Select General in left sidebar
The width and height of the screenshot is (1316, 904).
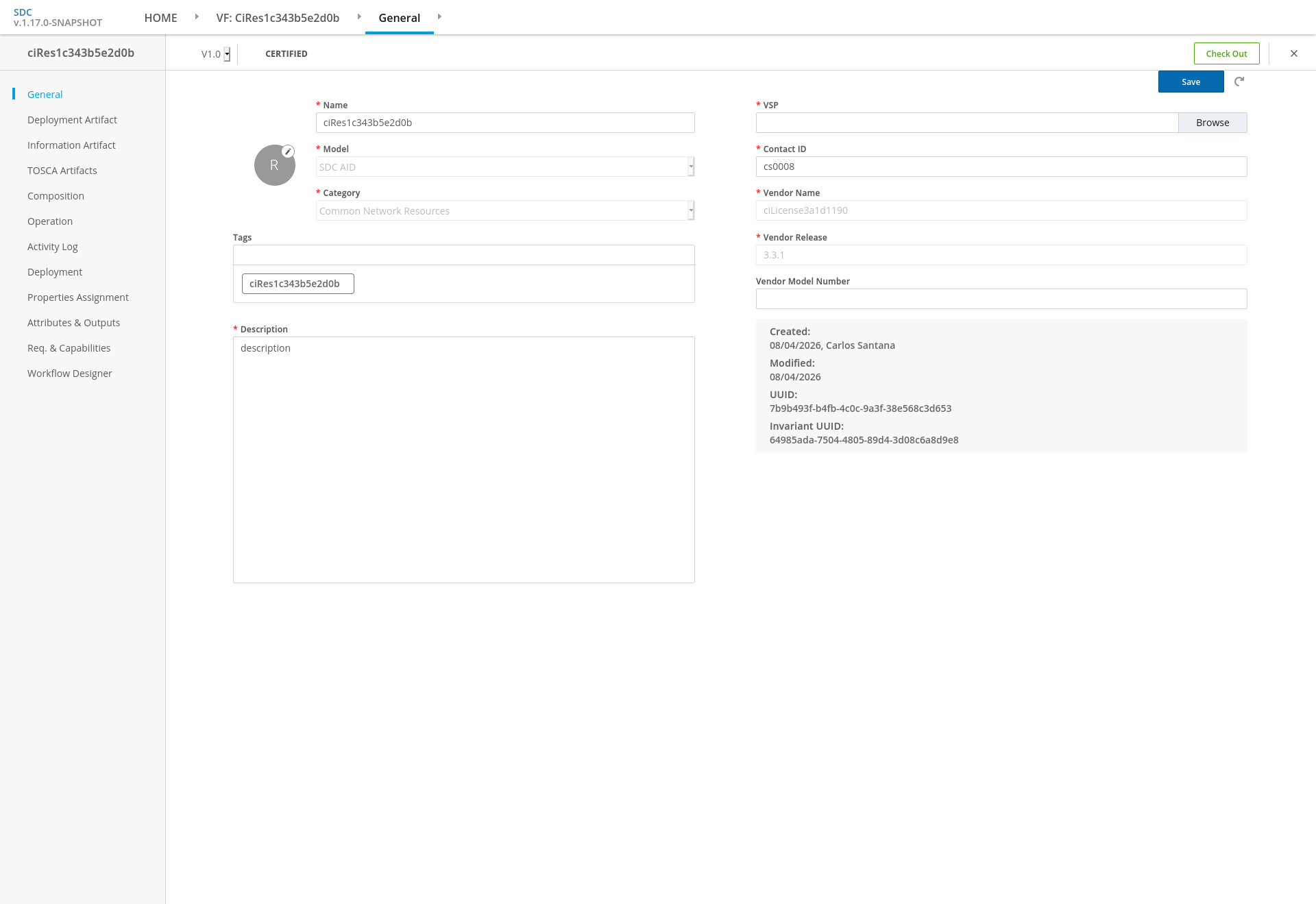(x=45, y=95)
